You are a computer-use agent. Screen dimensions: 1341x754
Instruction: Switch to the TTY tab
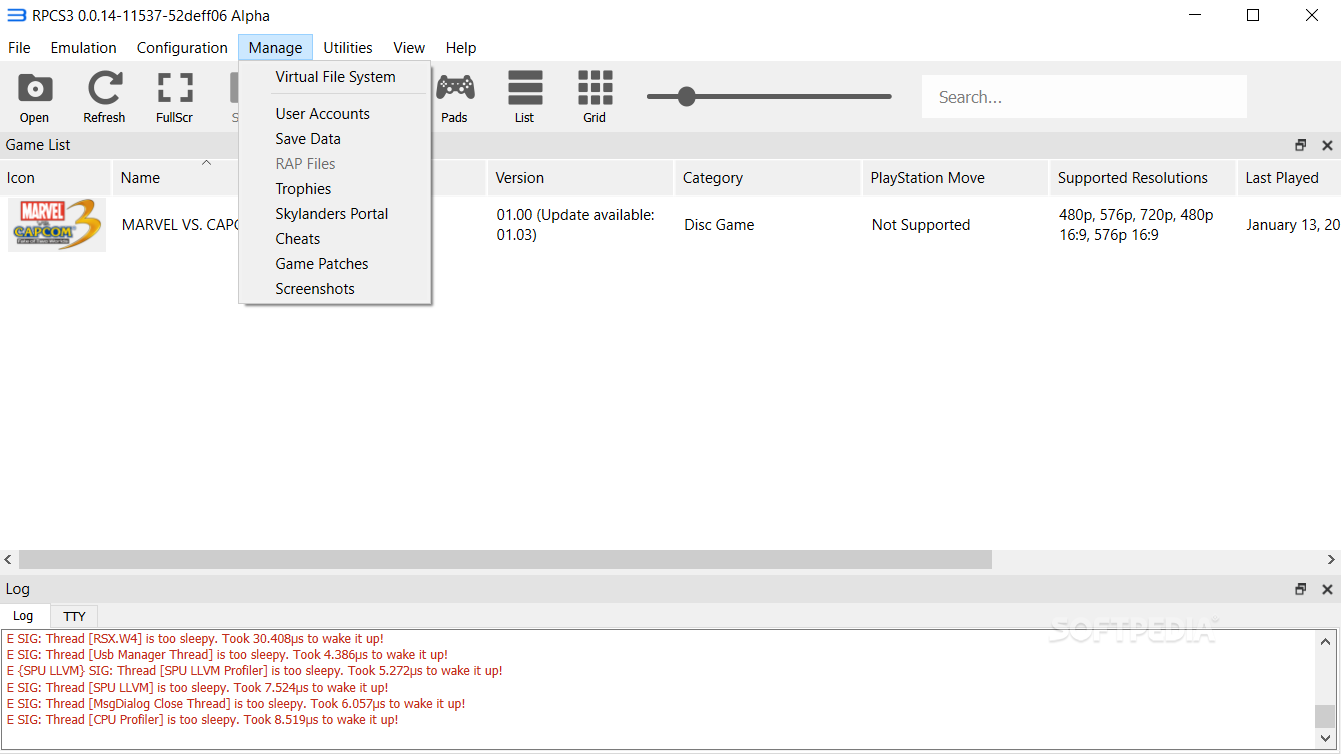74,616
